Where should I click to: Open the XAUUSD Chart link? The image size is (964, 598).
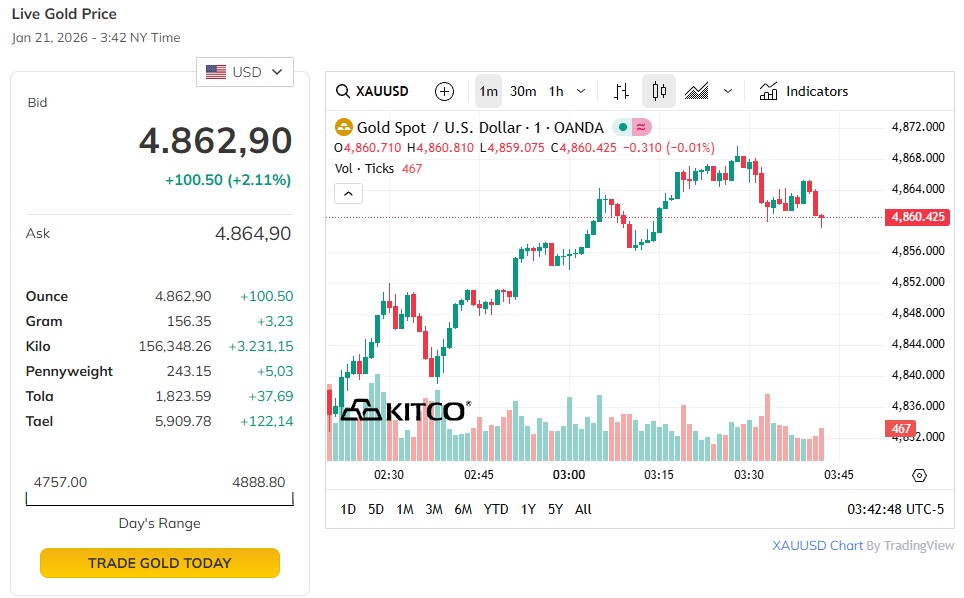click(817, 546)
